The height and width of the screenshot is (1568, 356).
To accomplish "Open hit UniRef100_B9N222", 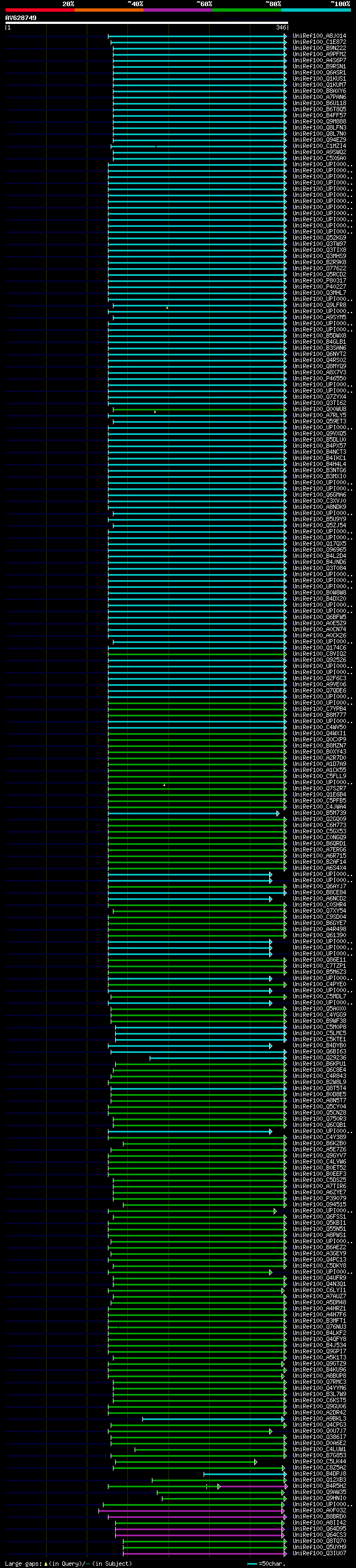I will [x=319, y=48].
